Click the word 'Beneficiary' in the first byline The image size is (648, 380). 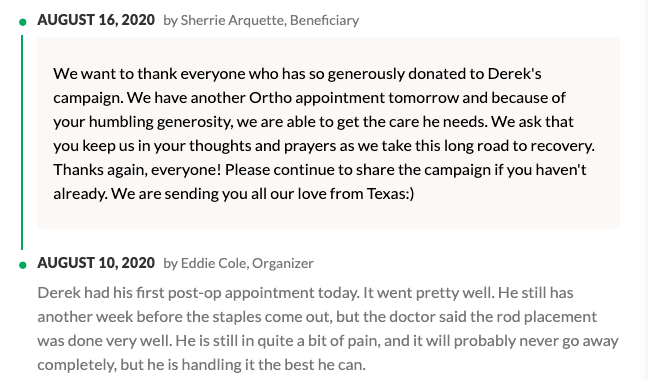[x=324, y=20]
